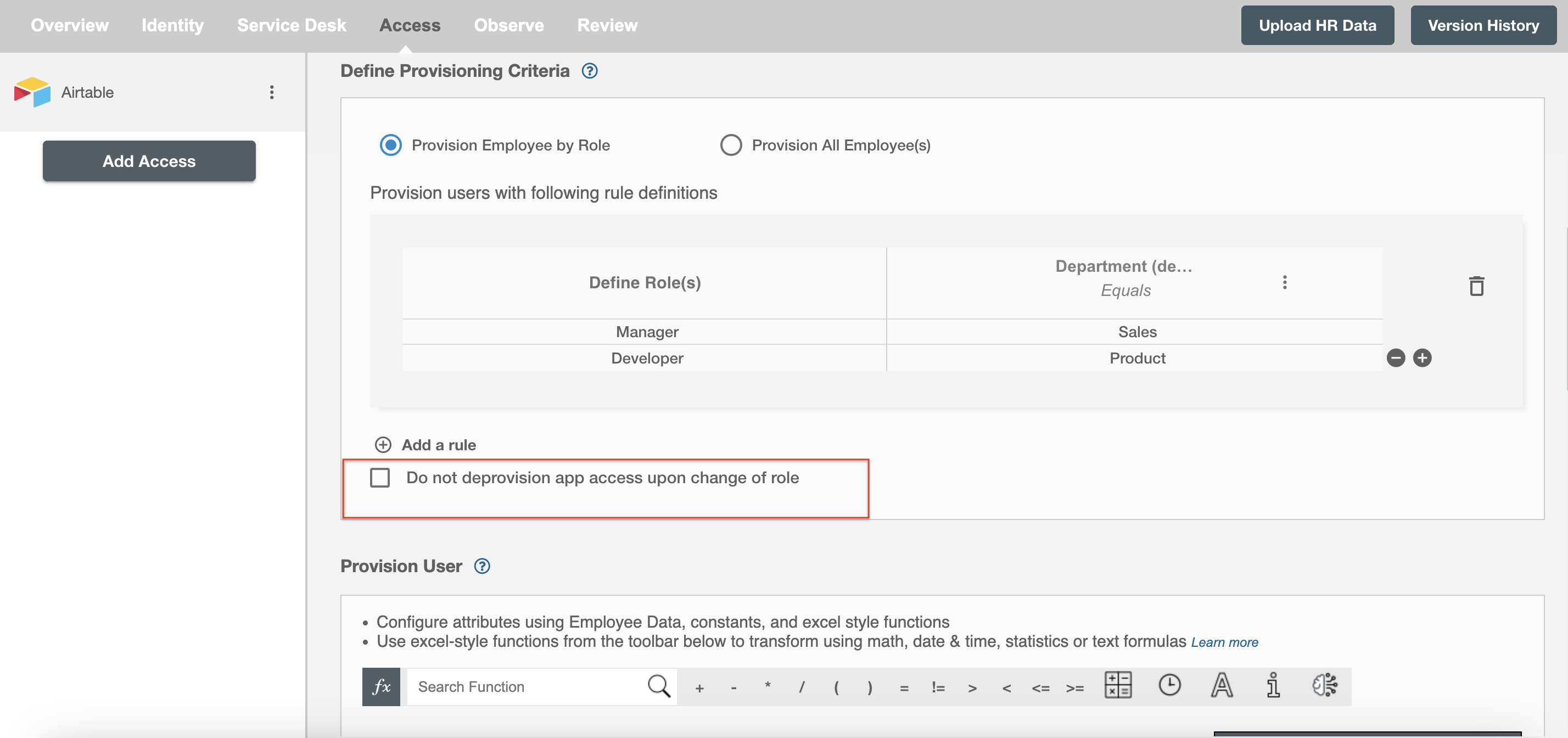Remove the Developer row with minus icon
The height and width of the screenshot is (738, 1568).
pyautogui.click(x=1396, y=358)
